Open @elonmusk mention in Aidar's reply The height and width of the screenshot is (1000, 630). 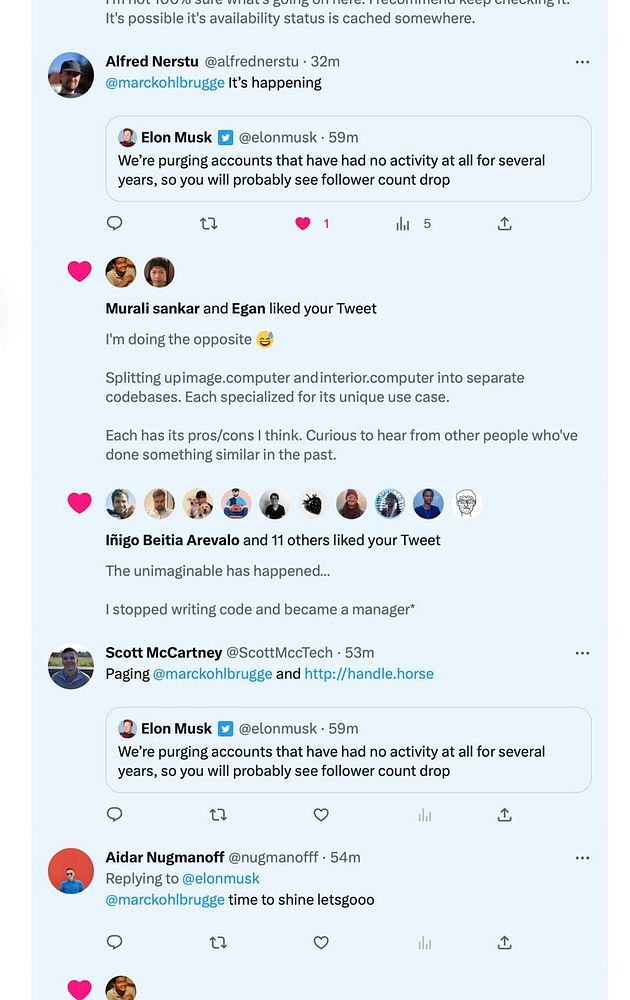[x=220, y=878]
